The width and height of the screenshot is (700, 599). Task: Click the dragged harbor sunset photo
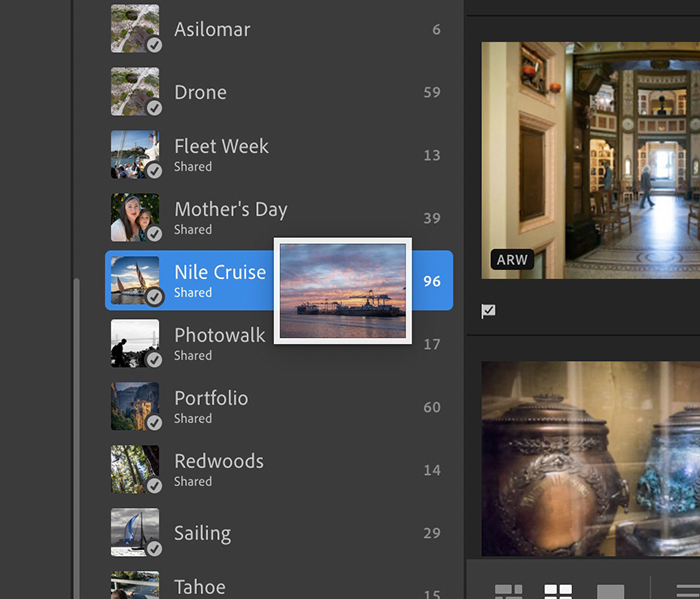click(343, 291)
